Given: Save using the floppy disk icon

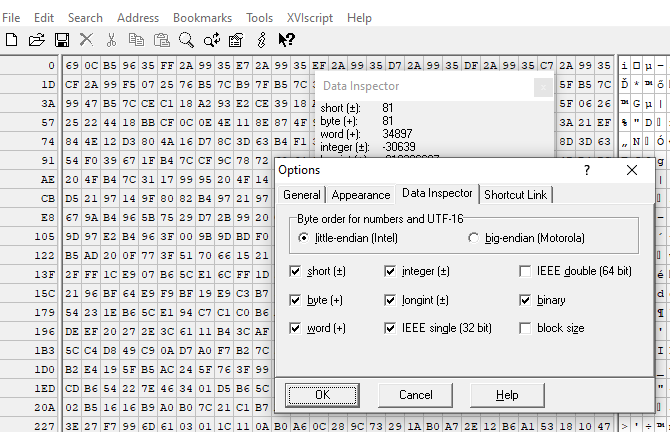Looking at the screenshot, I should 62,40.
